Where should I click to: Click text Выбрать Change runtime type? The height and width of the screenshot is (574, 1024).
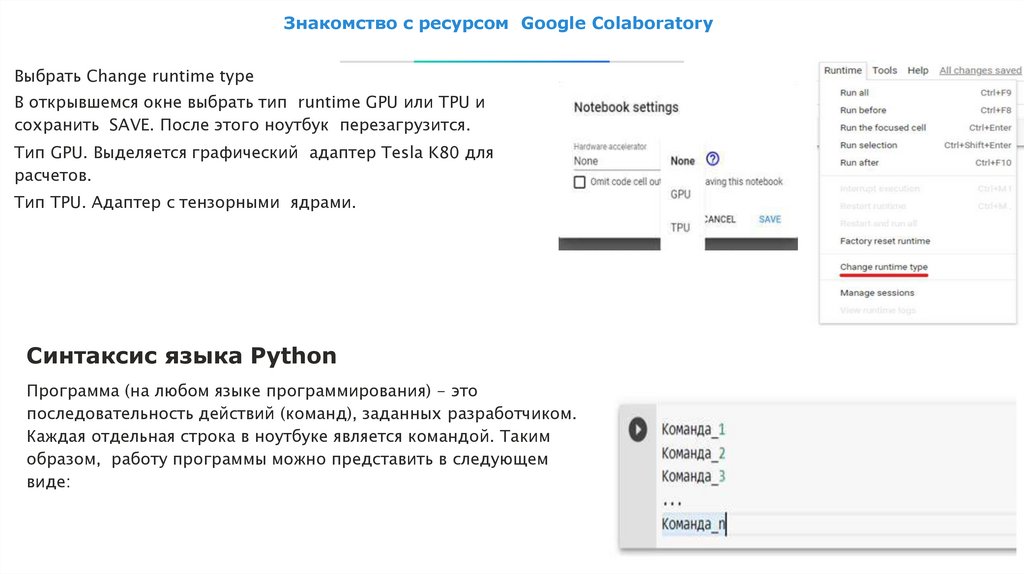tap(134, 76)
